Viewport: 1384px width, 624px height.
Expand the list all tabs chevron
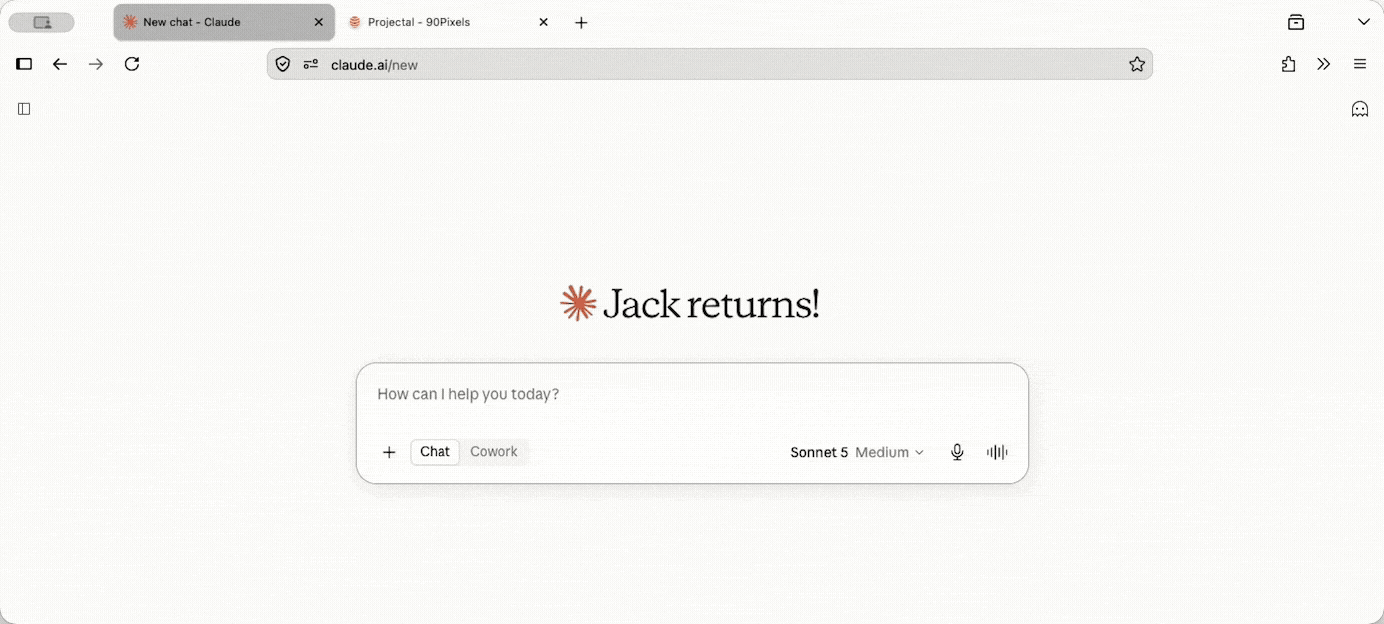click(1364, 22)
